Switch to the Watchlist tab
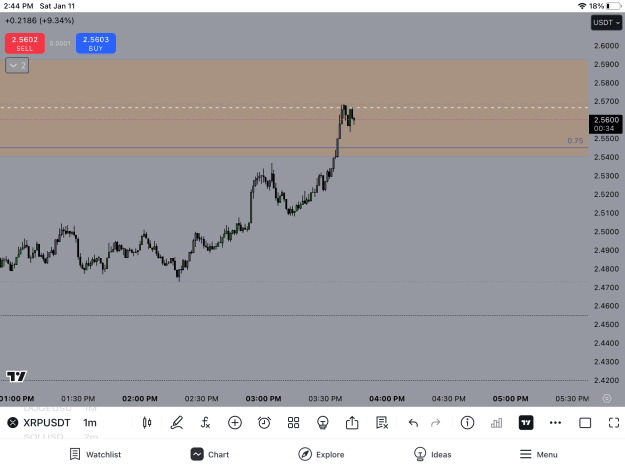 95,454
